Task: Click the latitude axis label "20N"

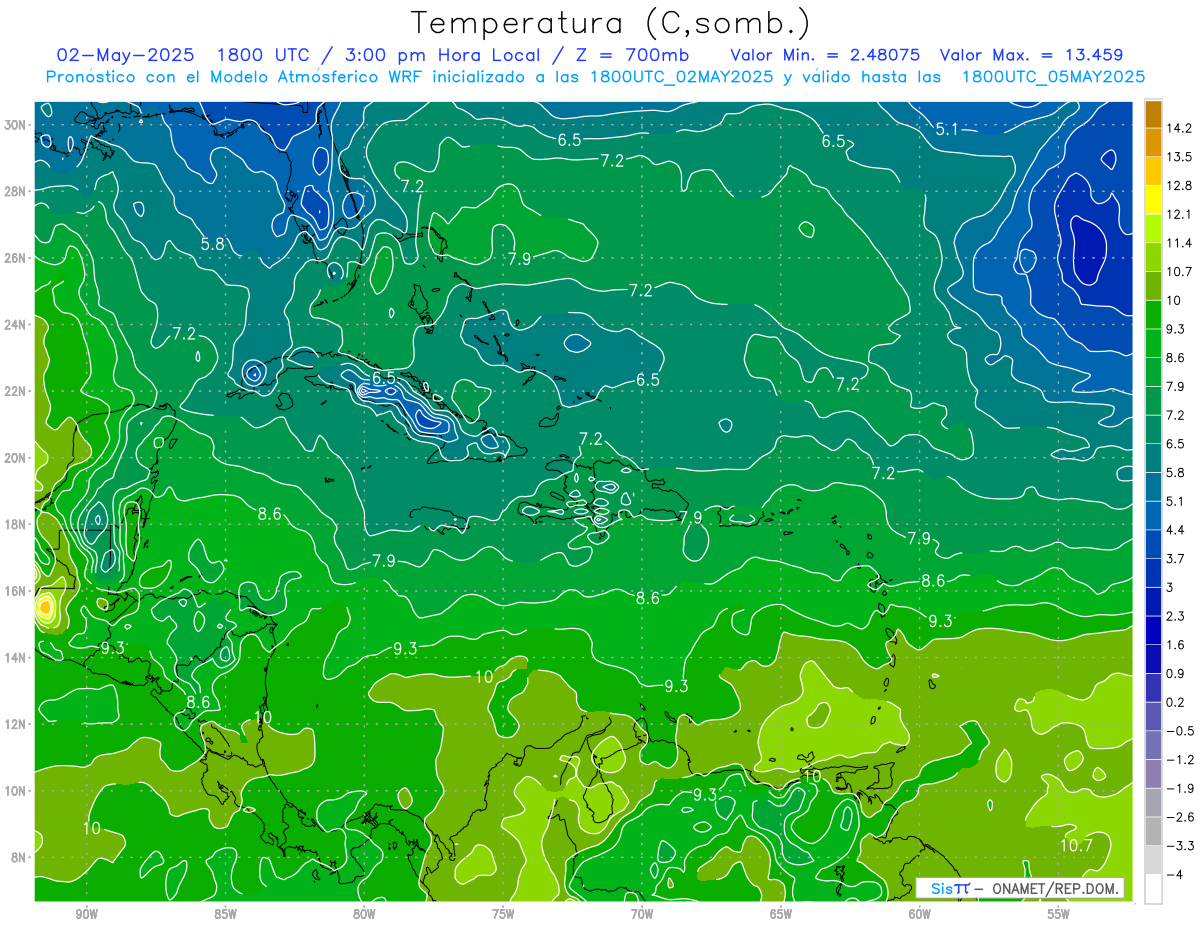Action: tap(16, 458)
